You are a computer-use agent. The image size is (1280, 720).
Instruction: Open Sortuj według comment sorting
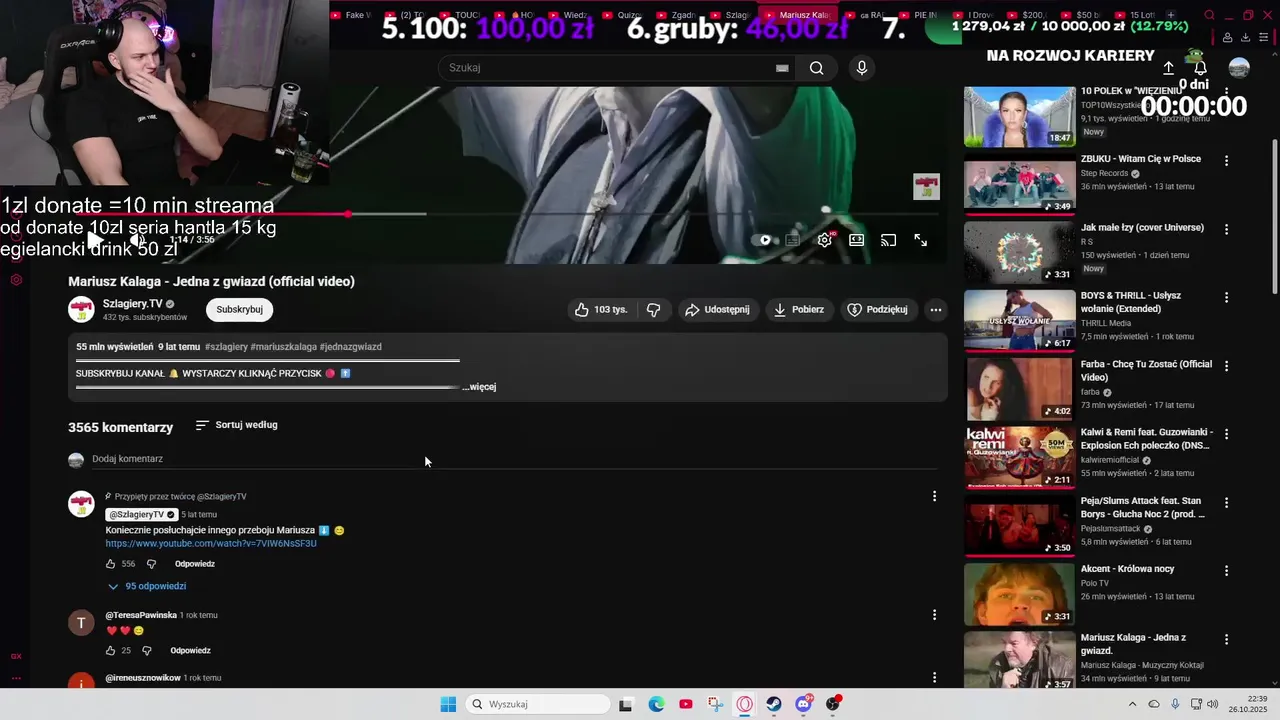click(236, 425)
